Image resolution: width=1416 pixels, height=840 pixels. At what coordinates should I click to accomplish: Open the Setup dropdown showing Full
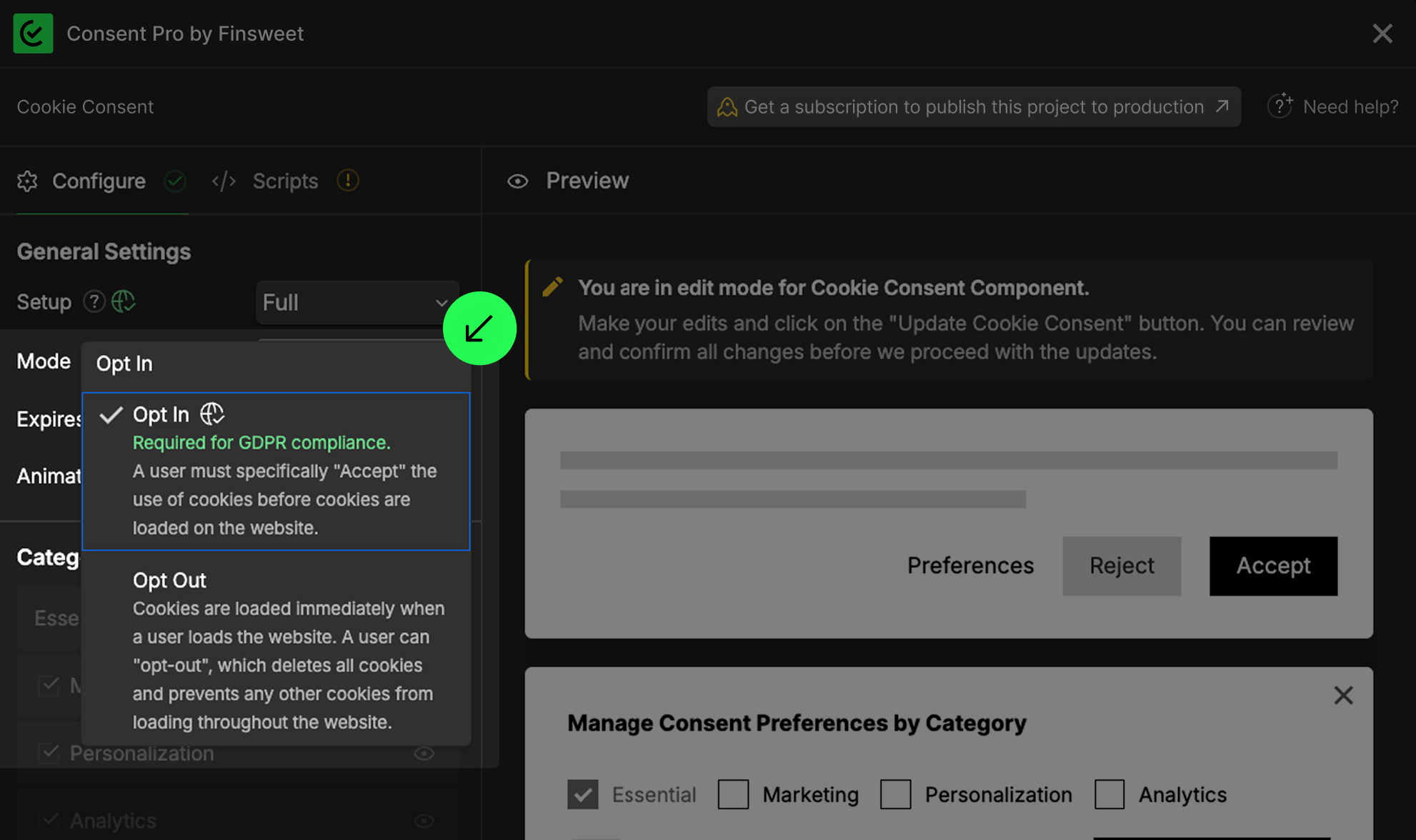tap(357, 303)
